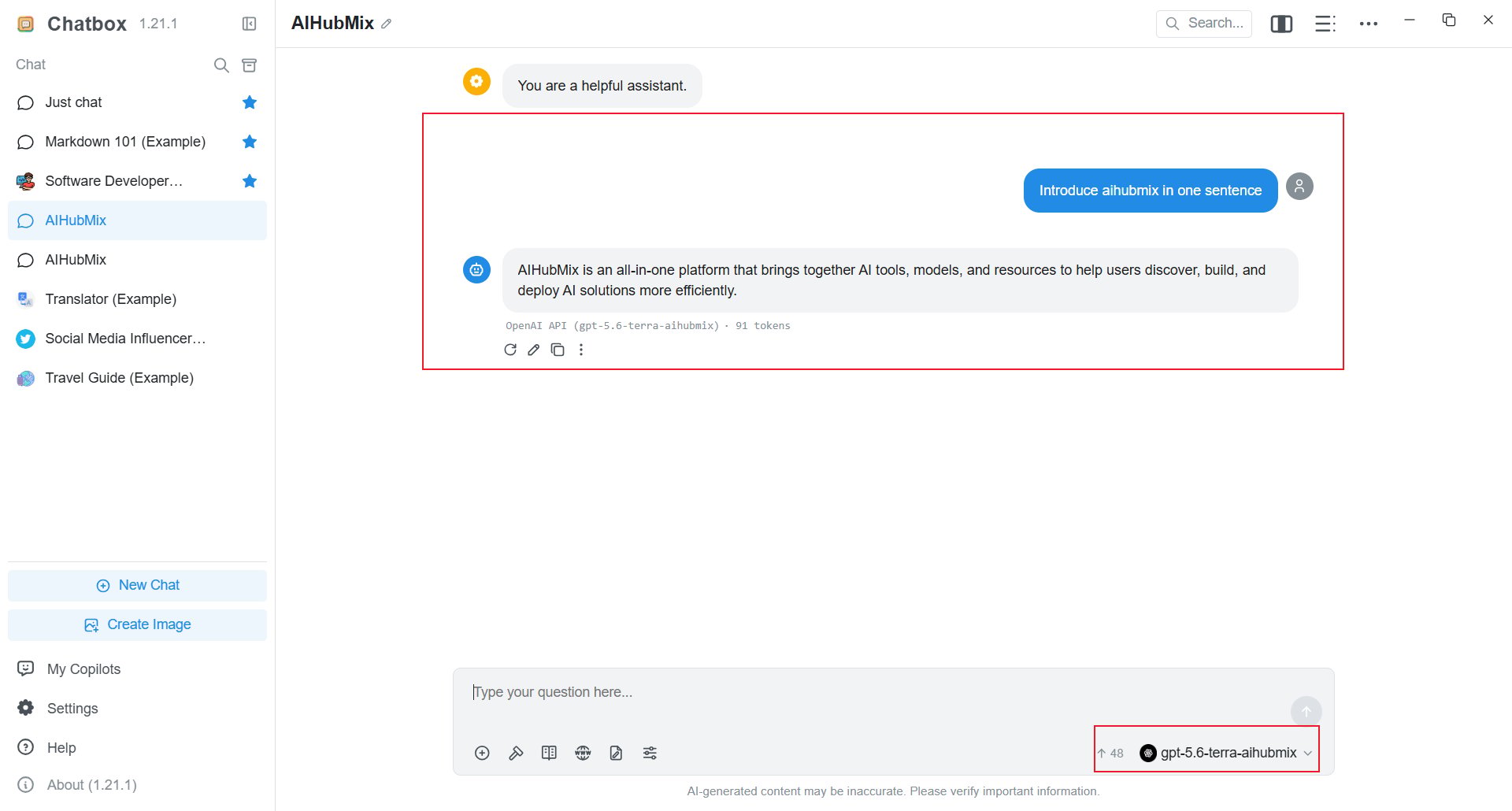Unstar the Markdown 101 (Example) conversation
This screenshot has height=811, width=1512.
point(250,142)
